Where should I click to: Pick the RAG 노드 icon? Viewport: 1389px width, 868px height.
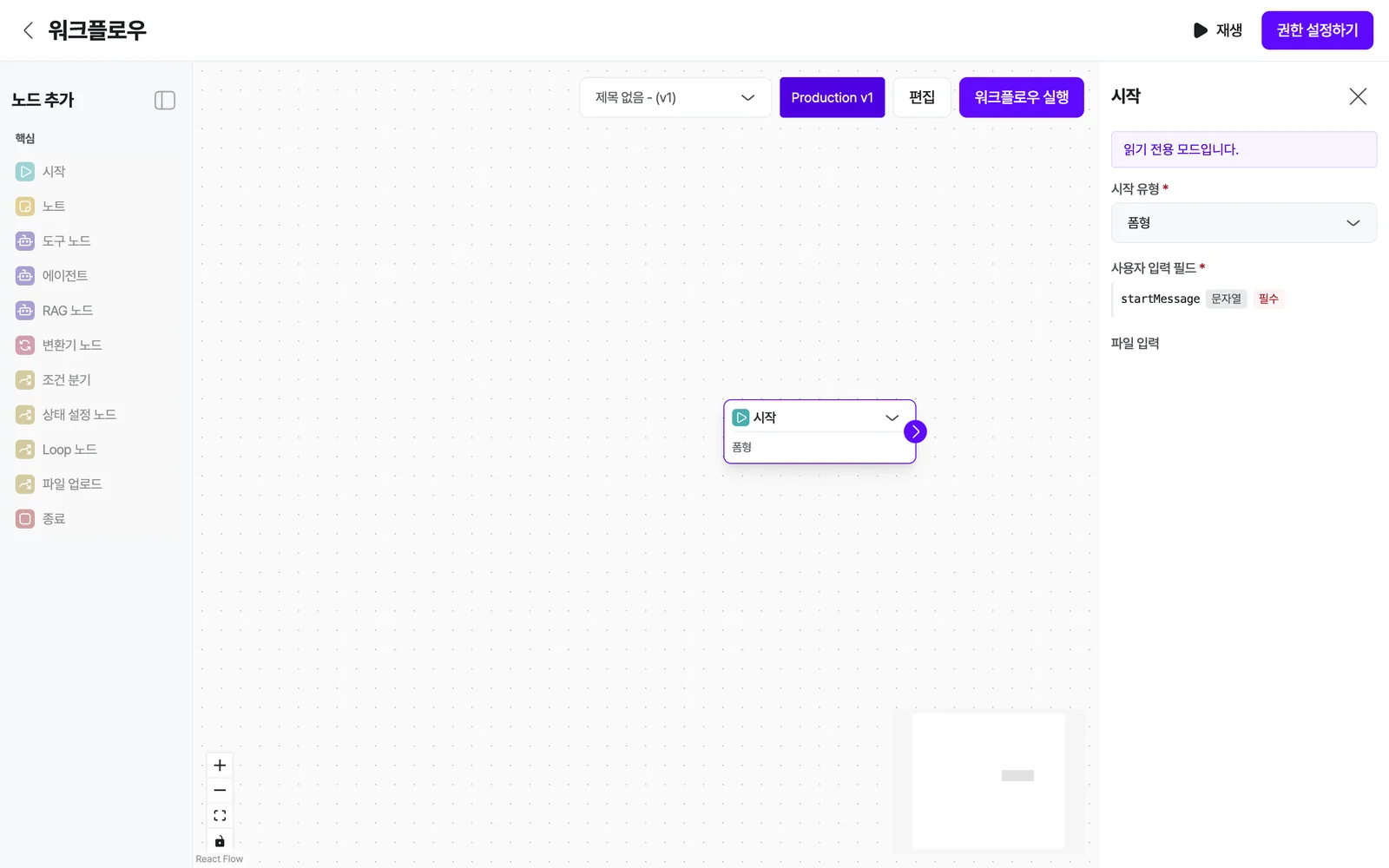(25, 311)
